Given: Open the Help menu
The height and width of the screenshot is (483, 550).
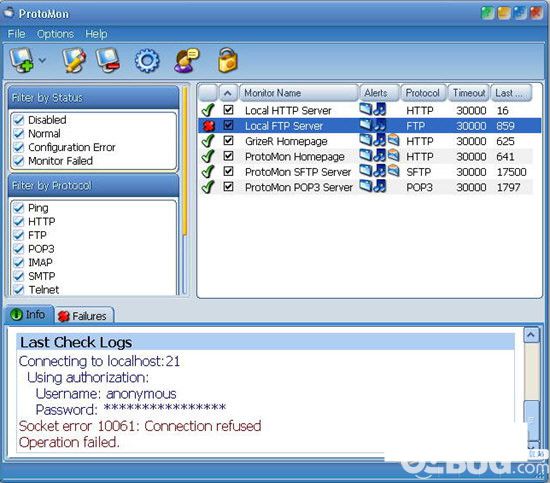Looking at the screenshot, I should tap(96, 34).
